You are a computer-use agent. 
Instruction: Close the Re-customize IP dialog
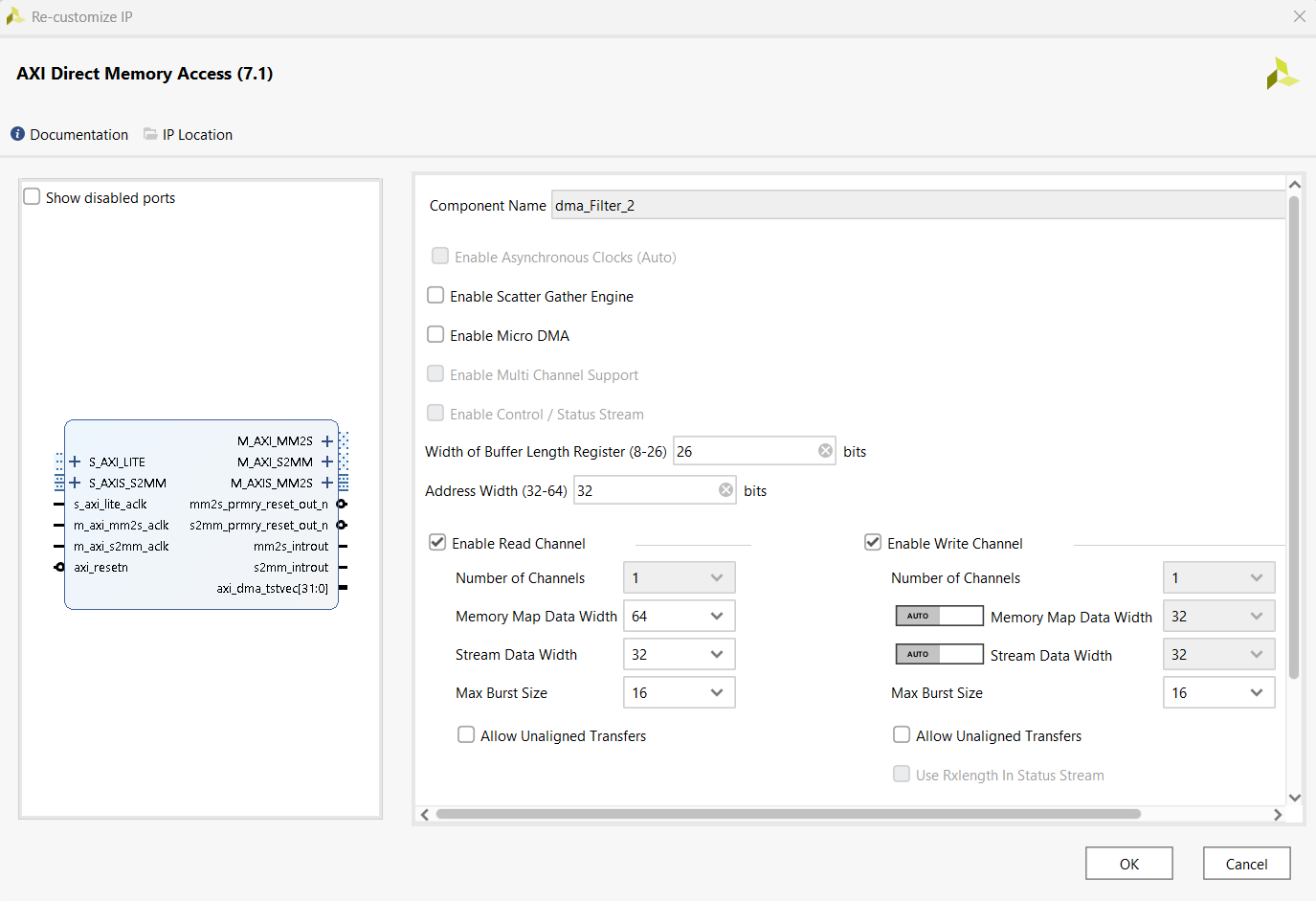[x=1299, y=16]
